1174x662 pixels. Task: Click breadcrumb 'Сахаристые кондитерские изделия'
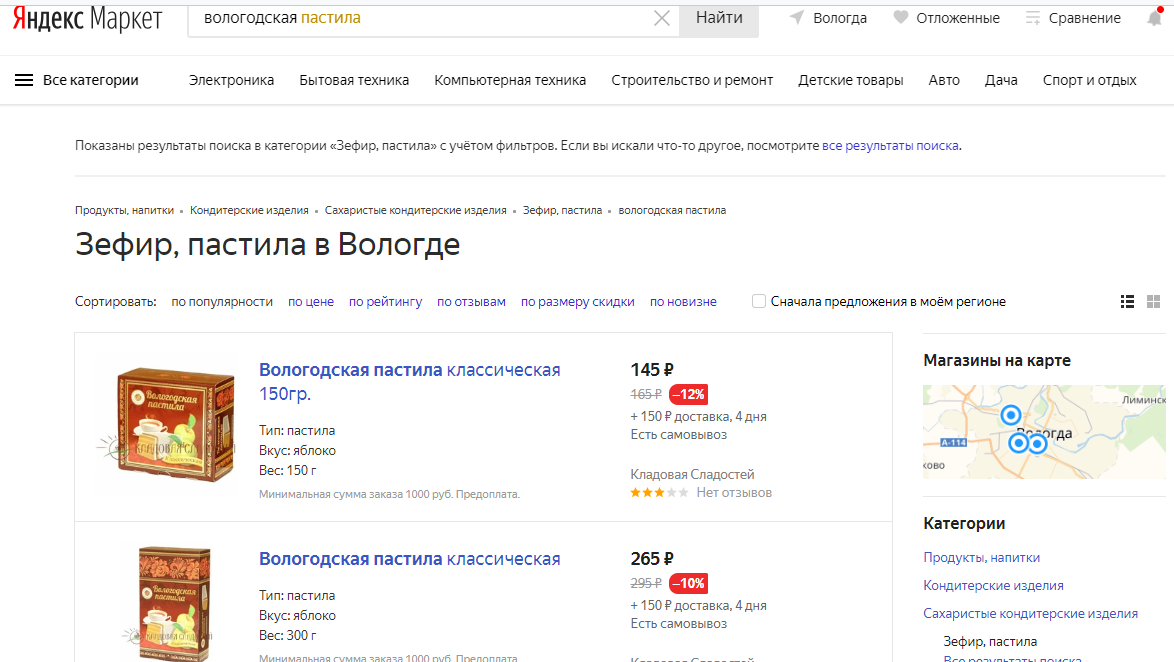click(416, 210)
